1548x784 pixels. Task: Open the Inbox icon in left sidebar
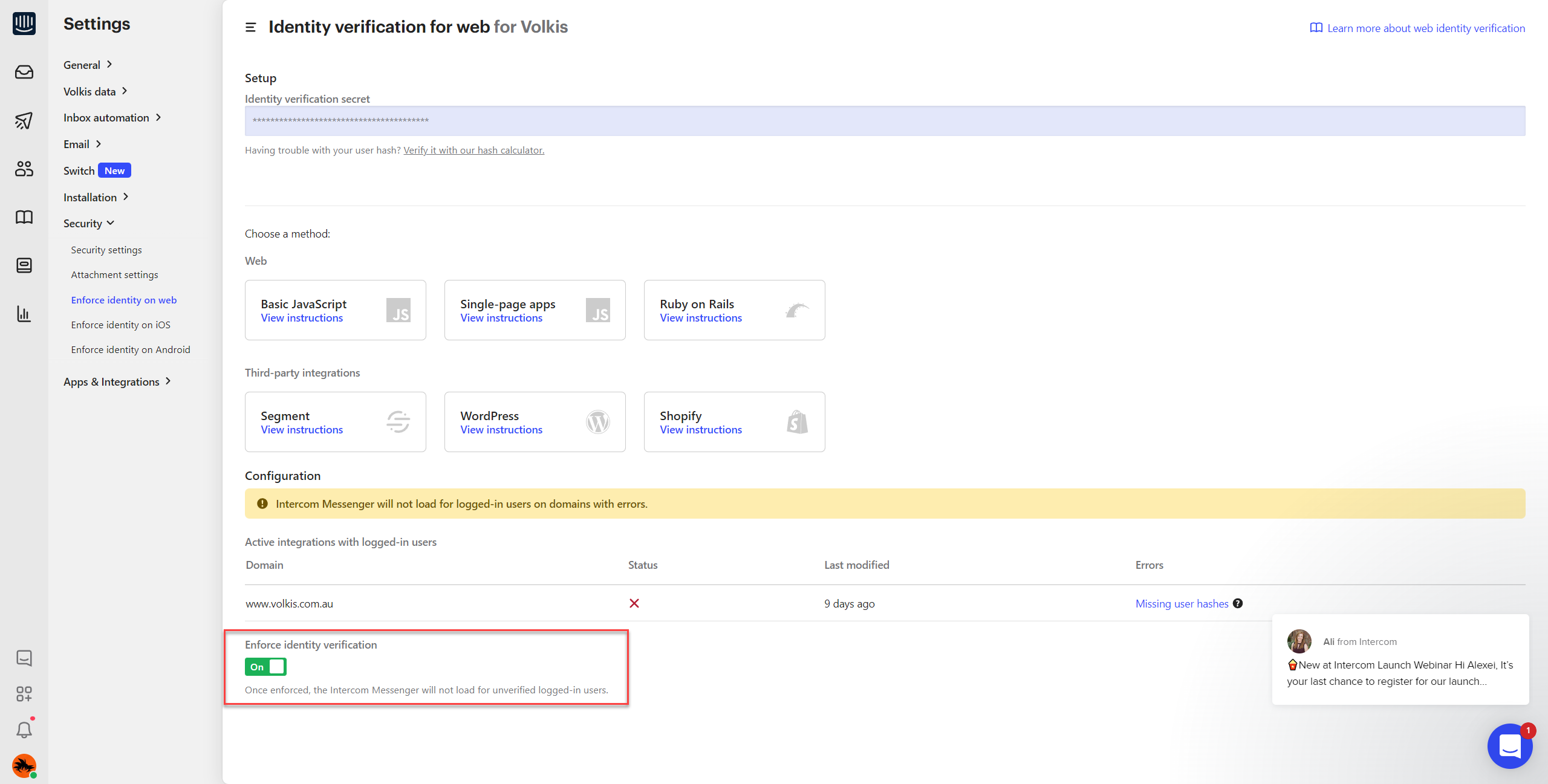(24, 73)
